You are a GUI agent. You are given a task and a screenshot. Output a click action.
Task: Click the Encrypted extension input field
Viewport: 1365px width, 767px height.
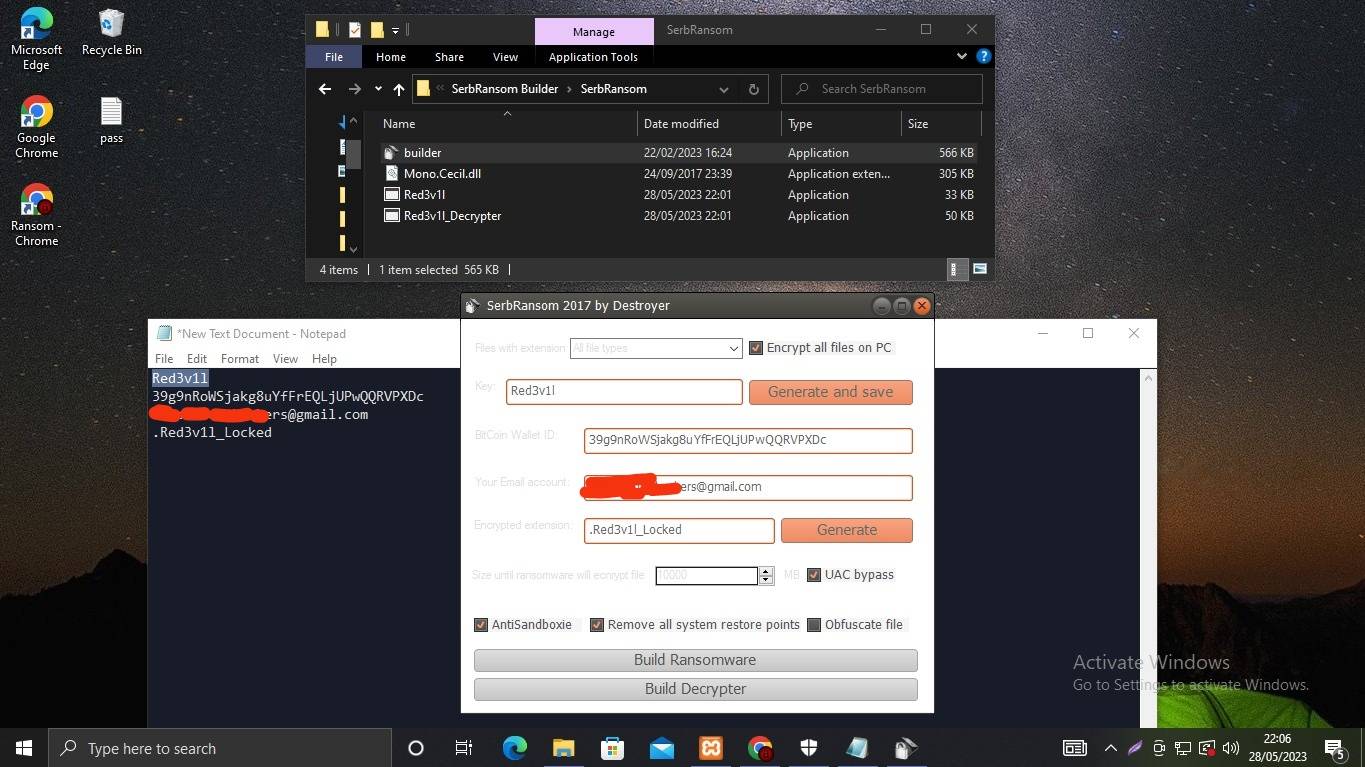[679, 530]
